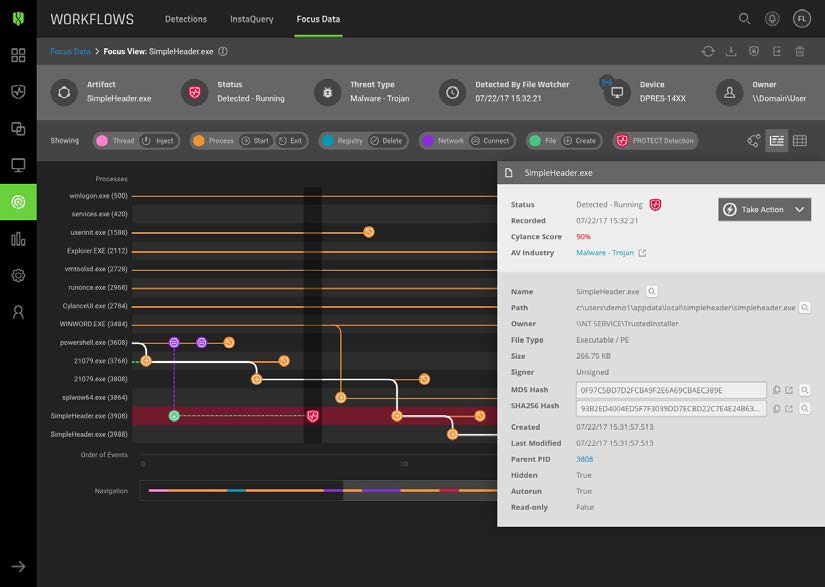Open the gear settings sidebar icon
This screenshot has width=825, height=587.
[18, 276]
